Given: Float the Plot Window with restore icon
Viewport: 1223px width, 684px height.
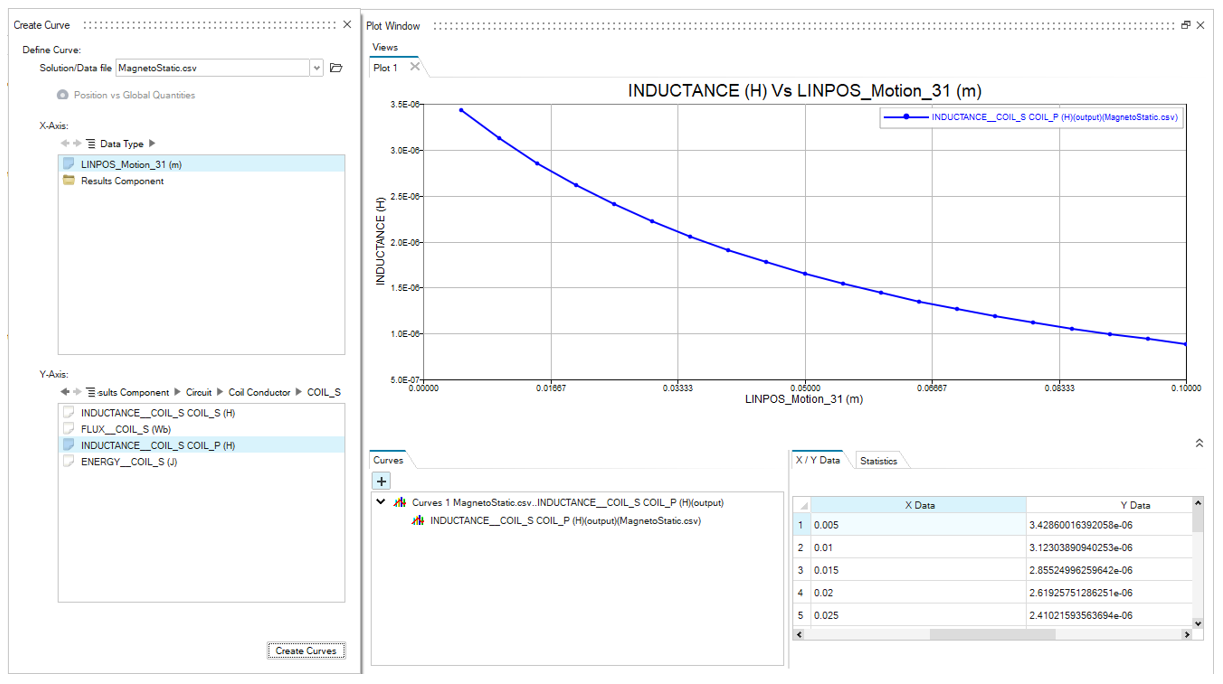Looking at the screenshot, I should (1186, 25).
